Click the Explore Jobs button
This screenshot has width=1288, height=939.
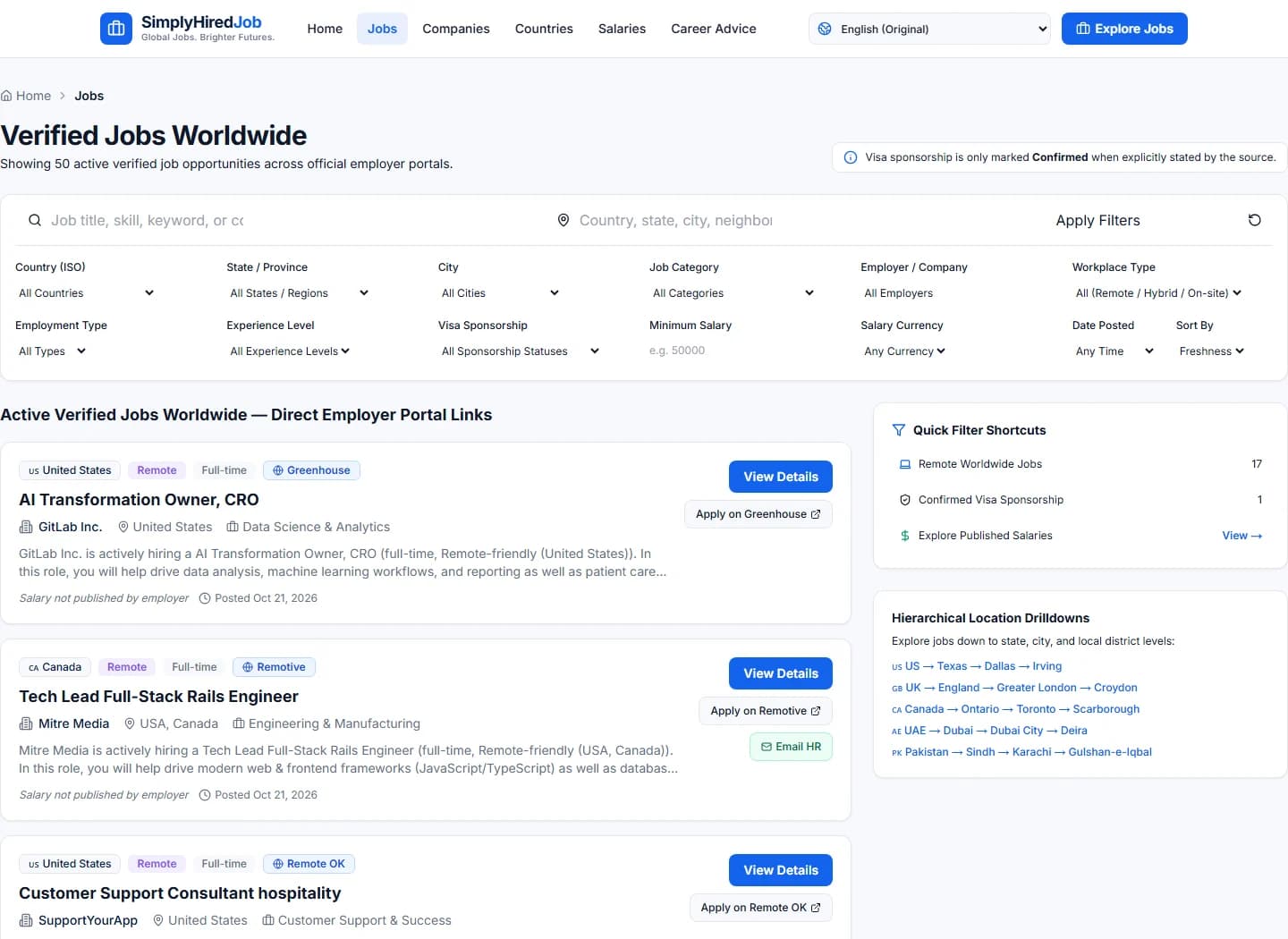pos(1124,29)
